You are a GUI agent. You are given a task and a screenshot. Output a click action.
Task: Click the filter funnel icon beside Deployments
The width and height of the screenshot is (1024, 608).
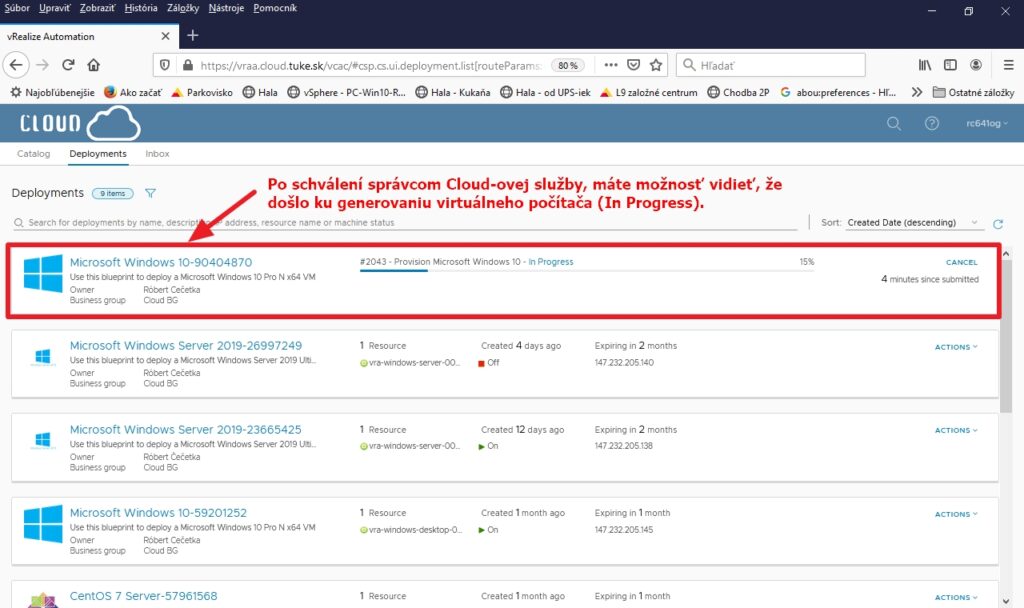tap(151, 193)
